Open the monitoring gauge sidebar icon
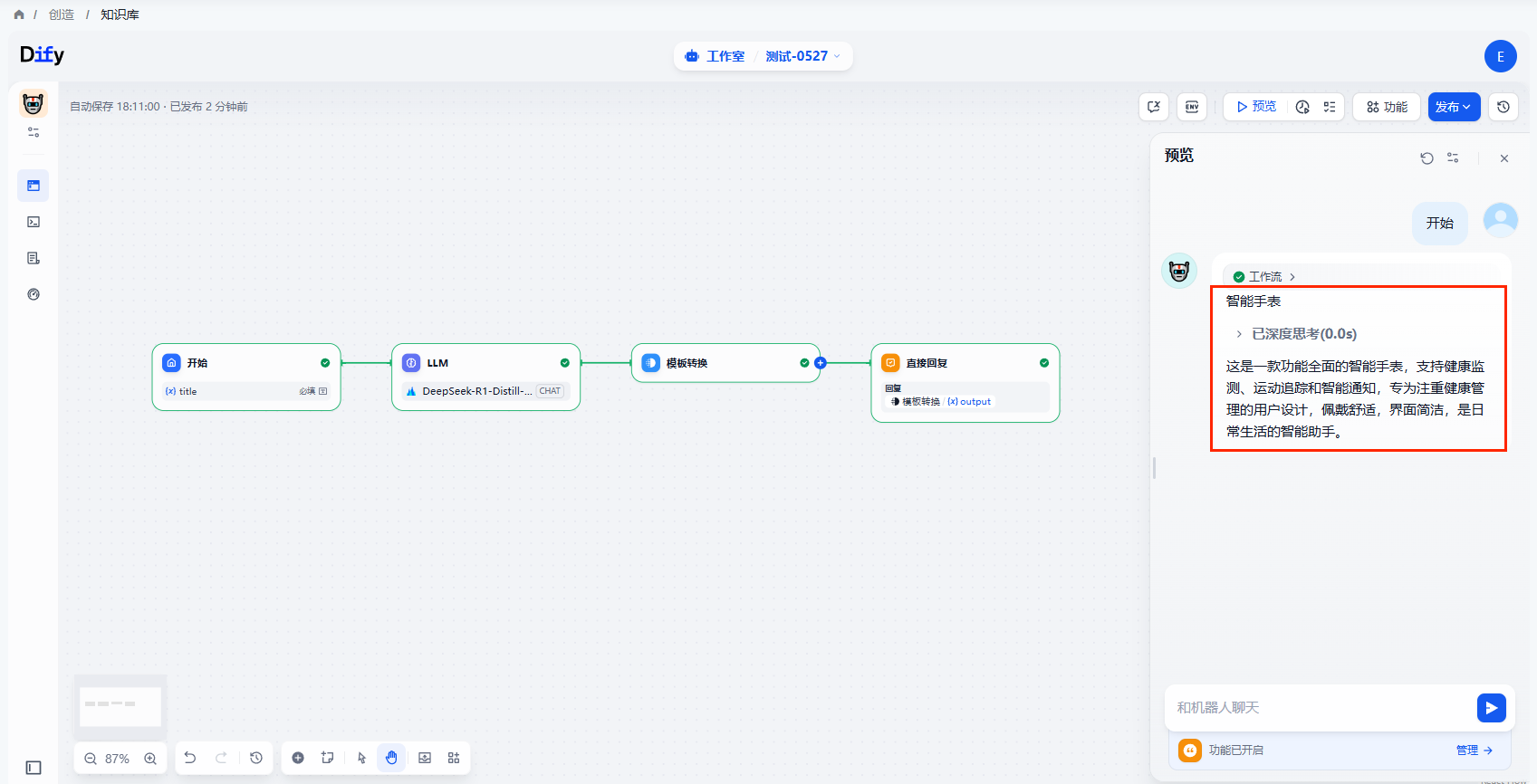The height and width of the screenshot is (784, 1537). pos(34,294)
